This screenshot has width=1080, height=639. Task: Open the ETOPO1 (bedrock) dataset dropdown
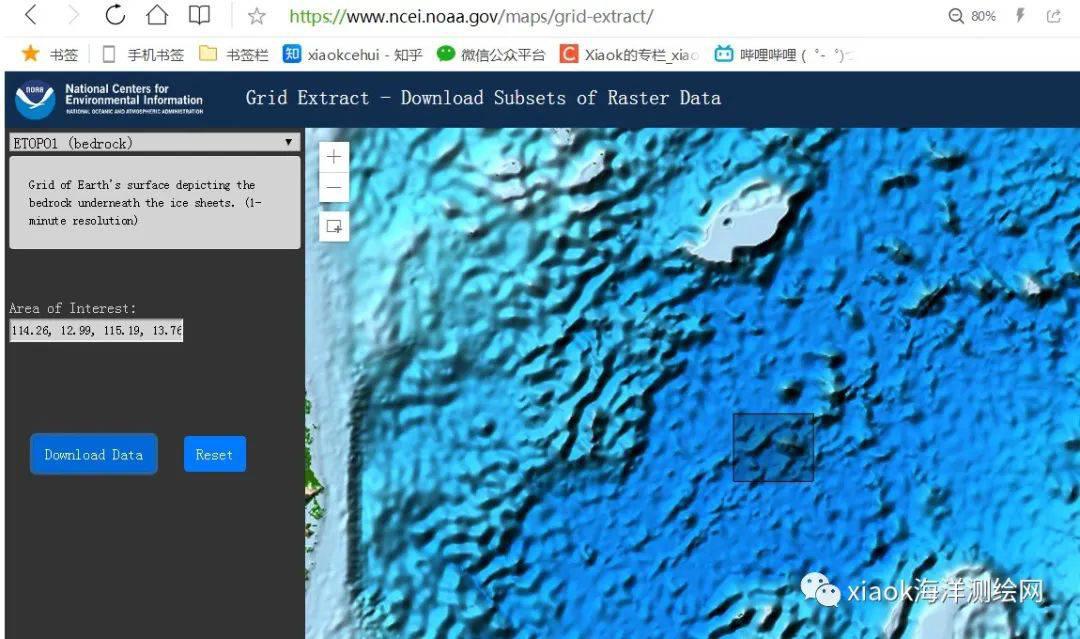coord(153,143)
